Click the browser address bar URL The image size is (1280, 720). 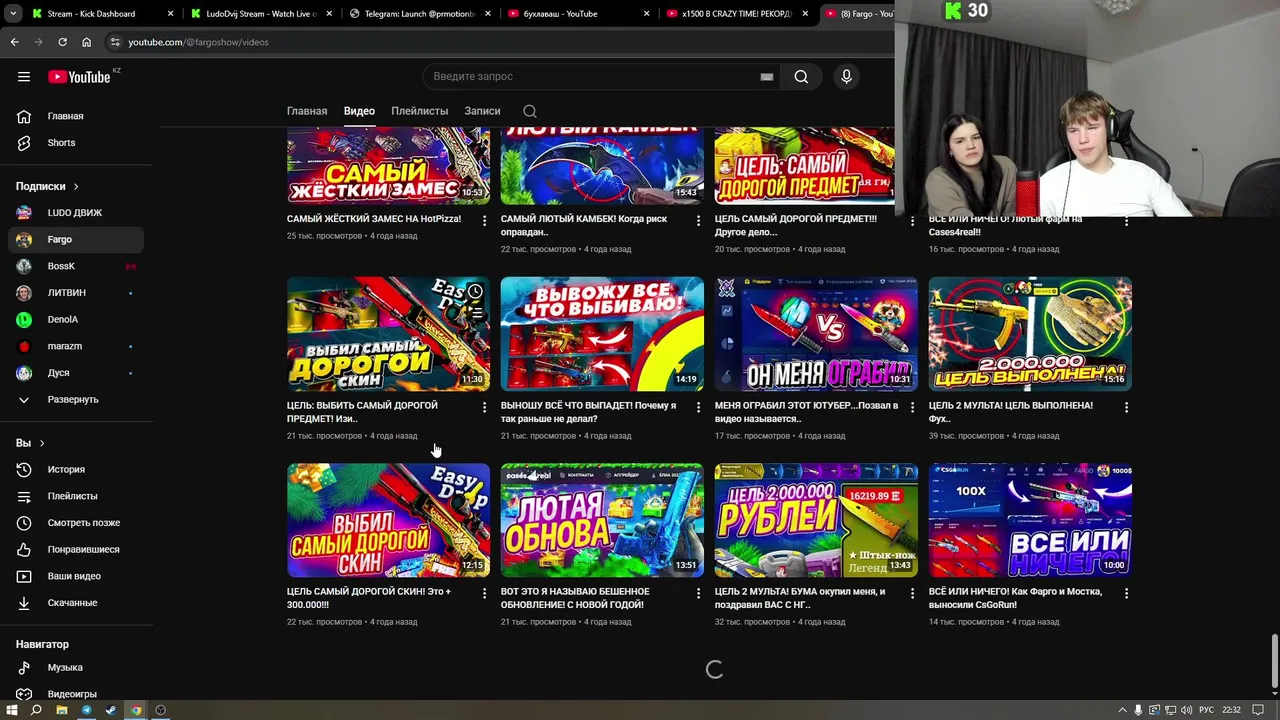(198, 42)
